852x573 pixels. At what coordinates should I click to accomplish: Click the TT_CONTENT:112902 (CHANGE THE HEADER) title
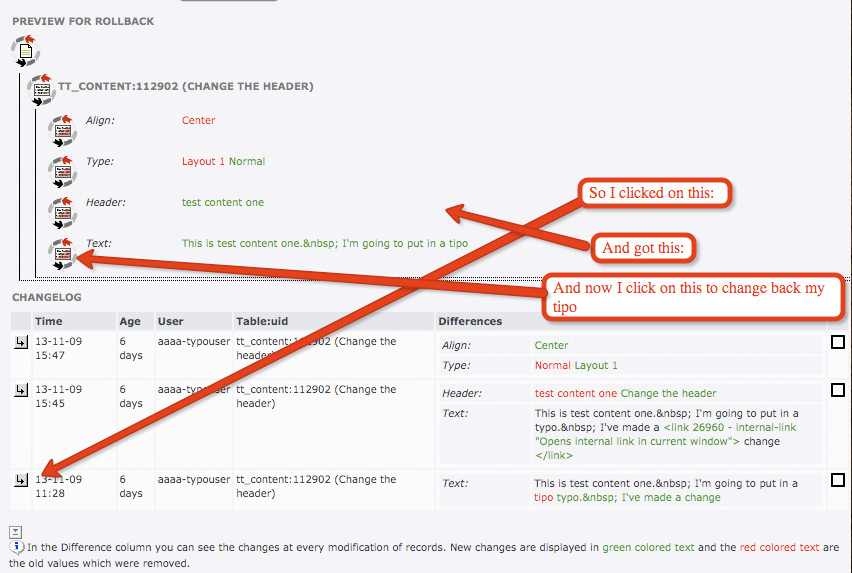(185, 87)
